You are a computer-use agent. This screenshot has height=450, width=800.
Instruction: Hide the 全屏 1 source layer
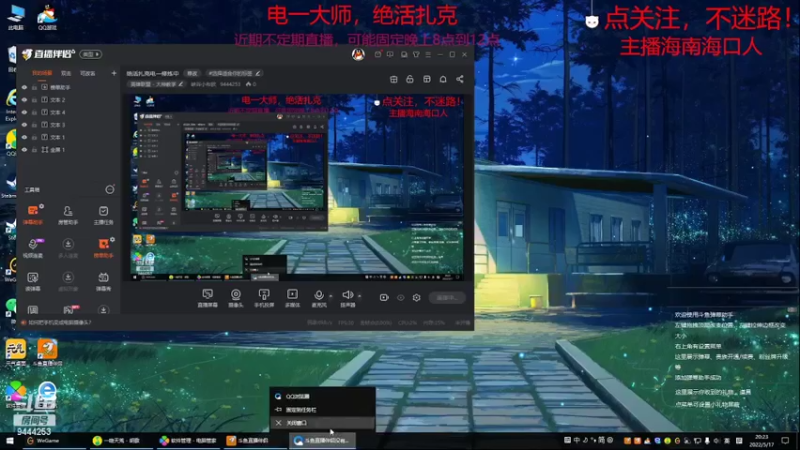click(24, 150)
